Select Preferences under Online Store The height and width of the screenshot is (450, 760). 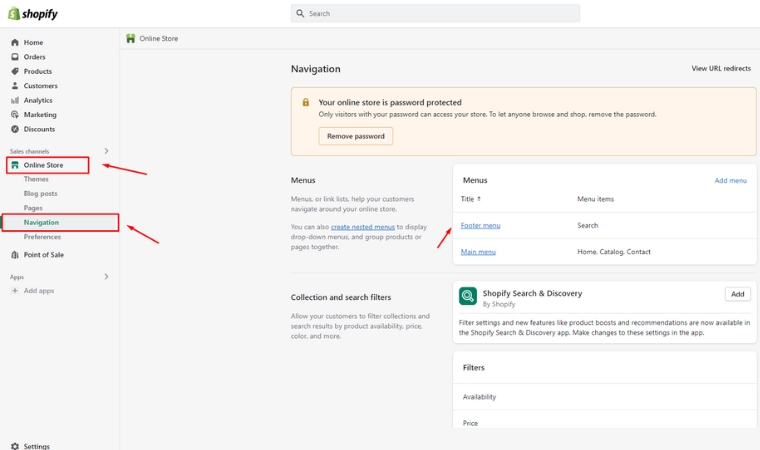(x=42, y=237)
